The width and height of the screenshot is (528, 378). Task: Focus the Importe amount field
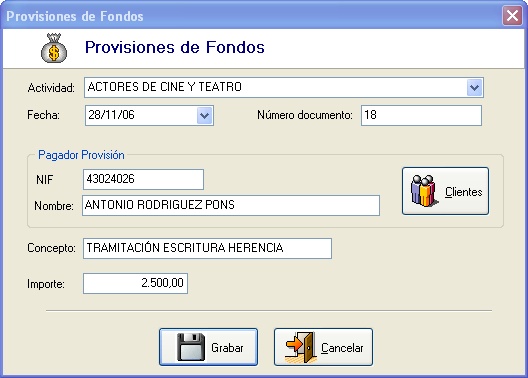point(135,283)
